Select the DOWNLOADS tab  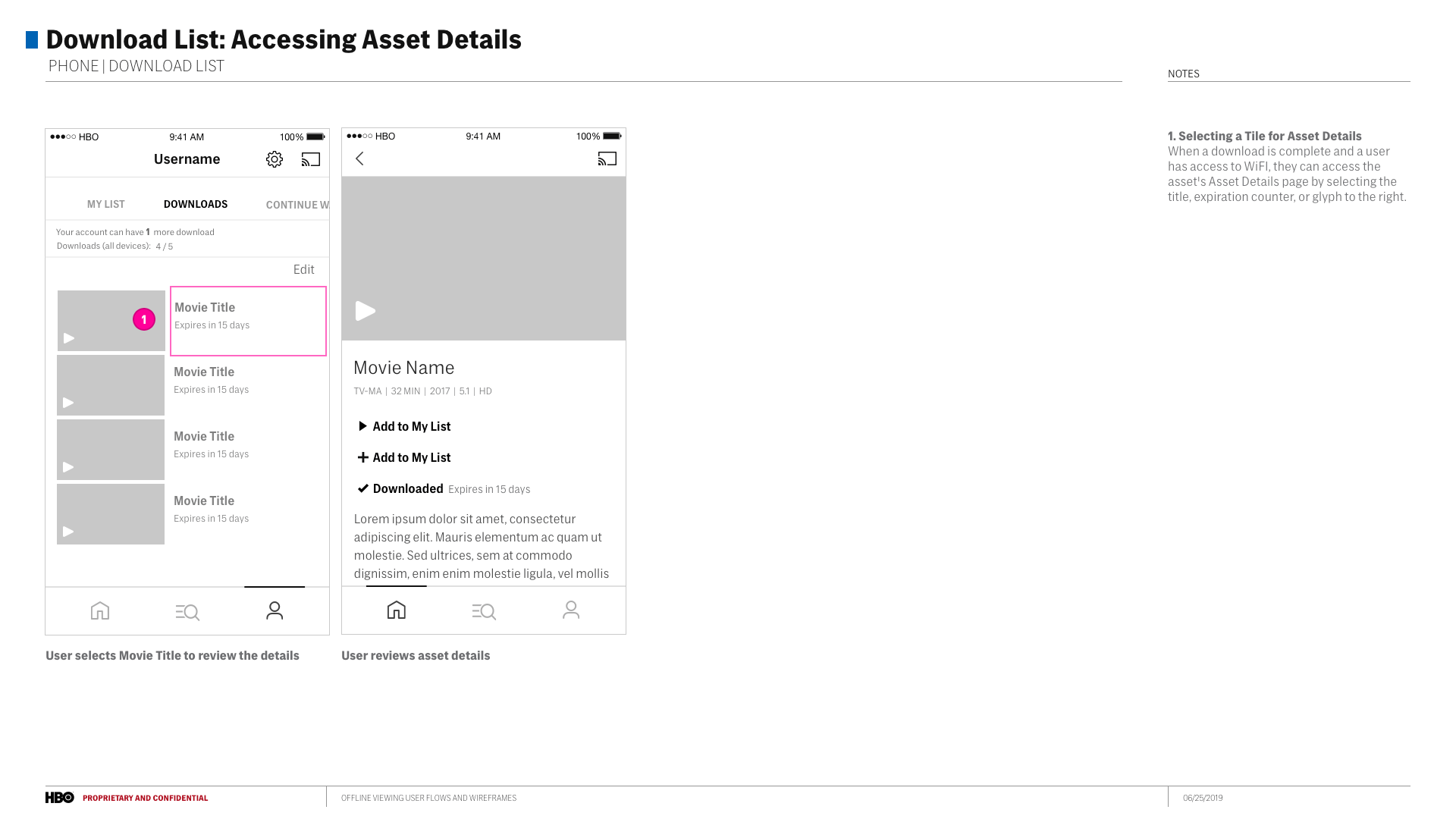196,204
